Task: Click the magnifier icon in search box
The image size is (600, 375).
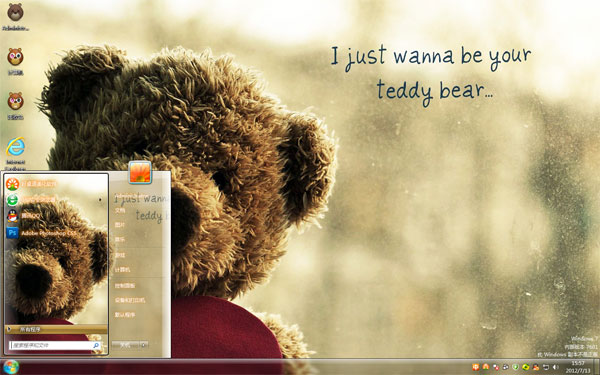Action: [96, 346]
